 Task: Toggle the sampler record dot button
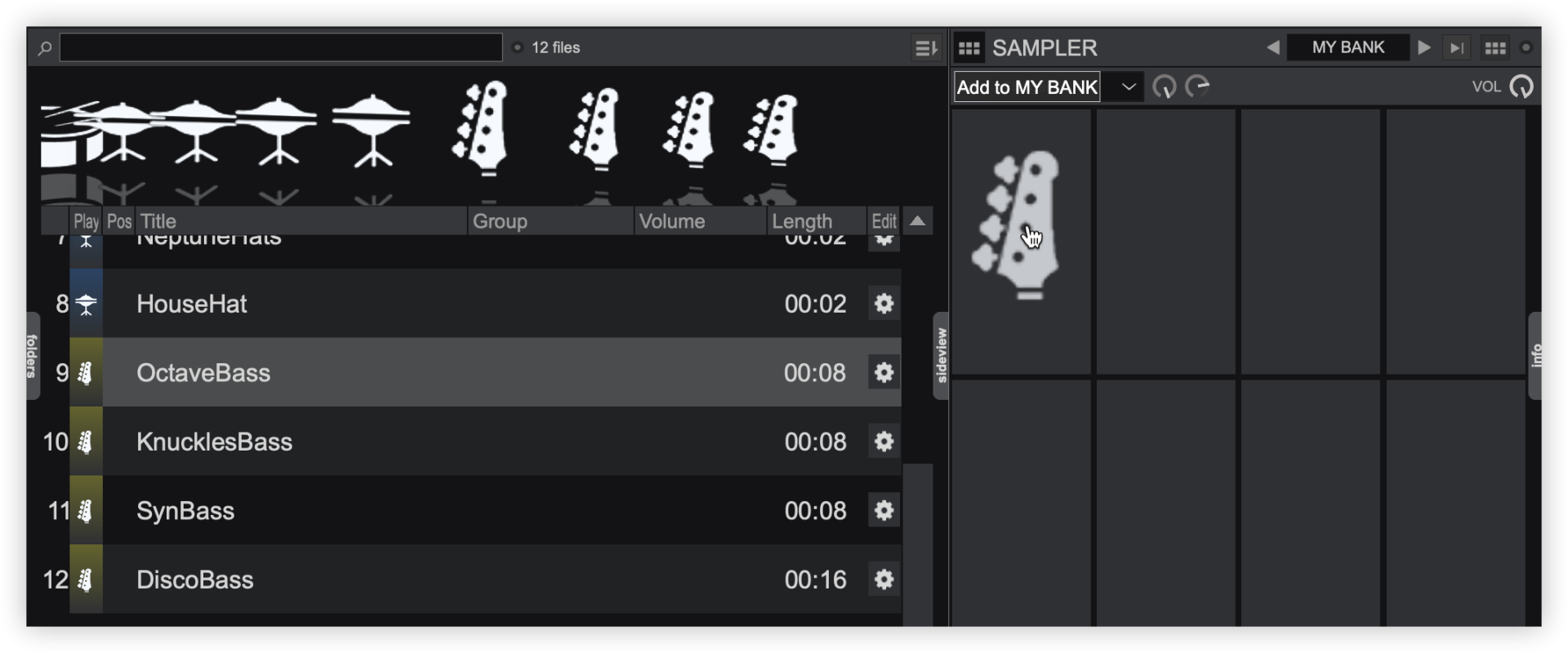pyautogui.click(x=1526, y=48)
